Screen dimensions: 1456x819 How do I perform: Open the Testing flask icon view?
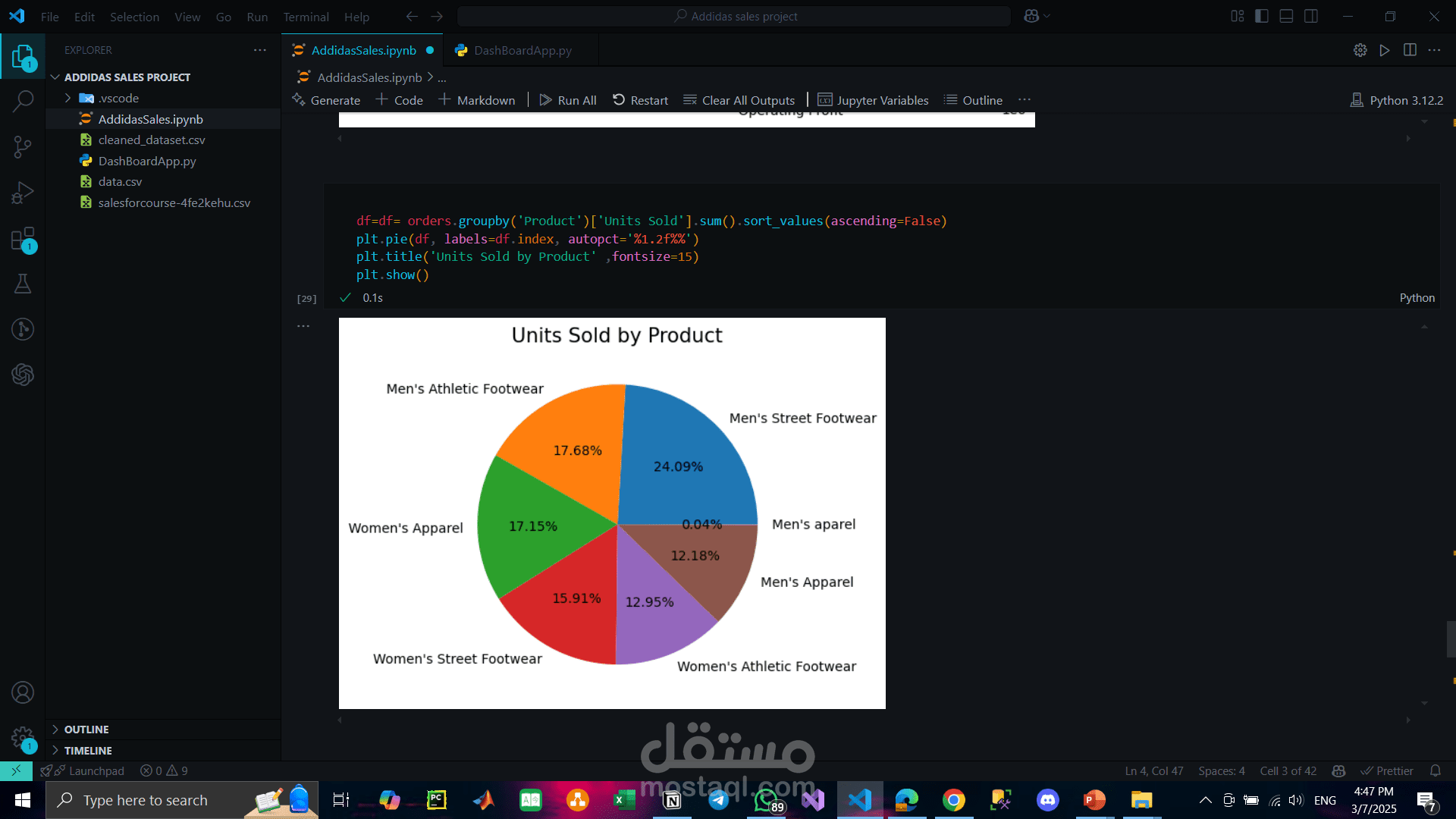tap(23, 284)
